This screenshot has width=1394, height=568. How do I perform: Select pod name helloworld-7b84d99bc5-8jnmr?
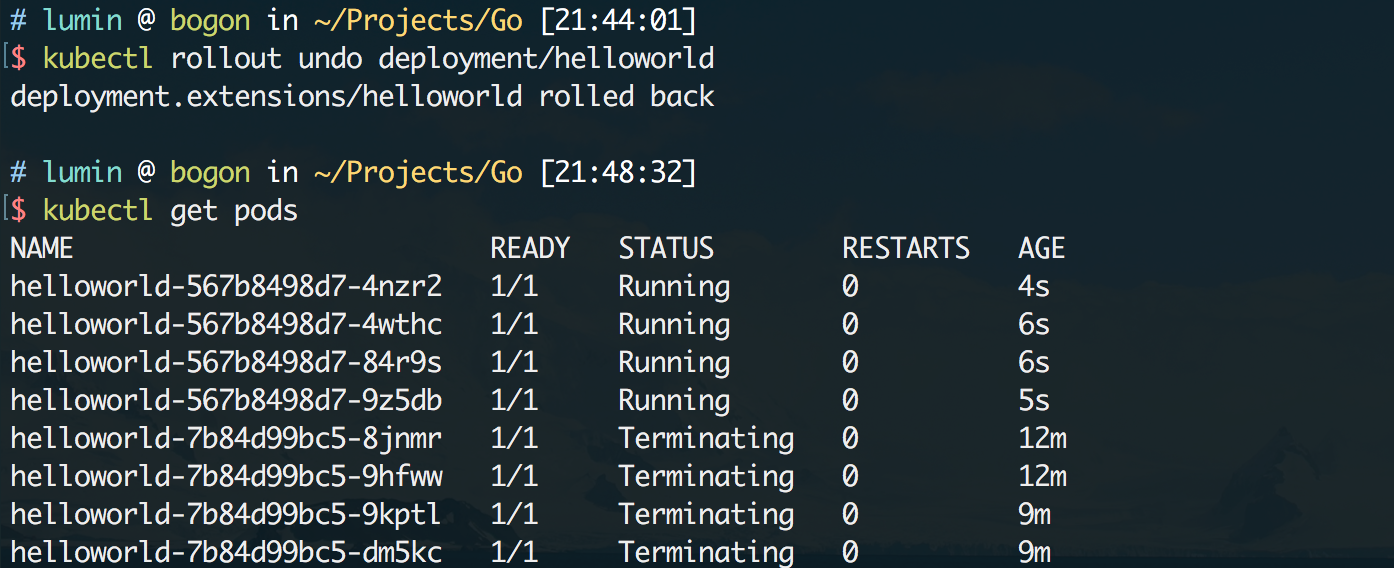pyautogui.click(x=226, y=438)
